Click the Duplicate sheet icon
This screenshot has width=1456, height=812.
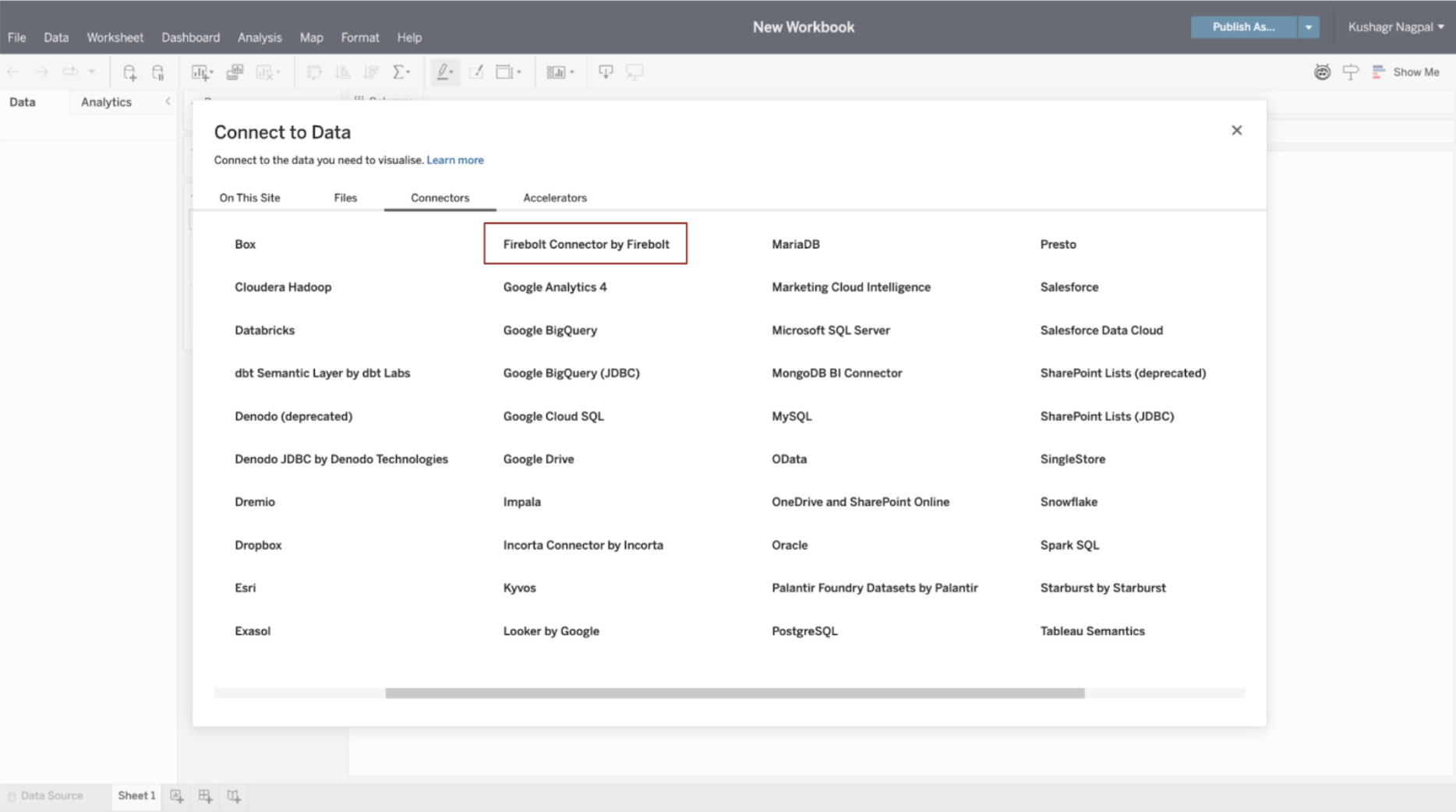click(235, 72)
